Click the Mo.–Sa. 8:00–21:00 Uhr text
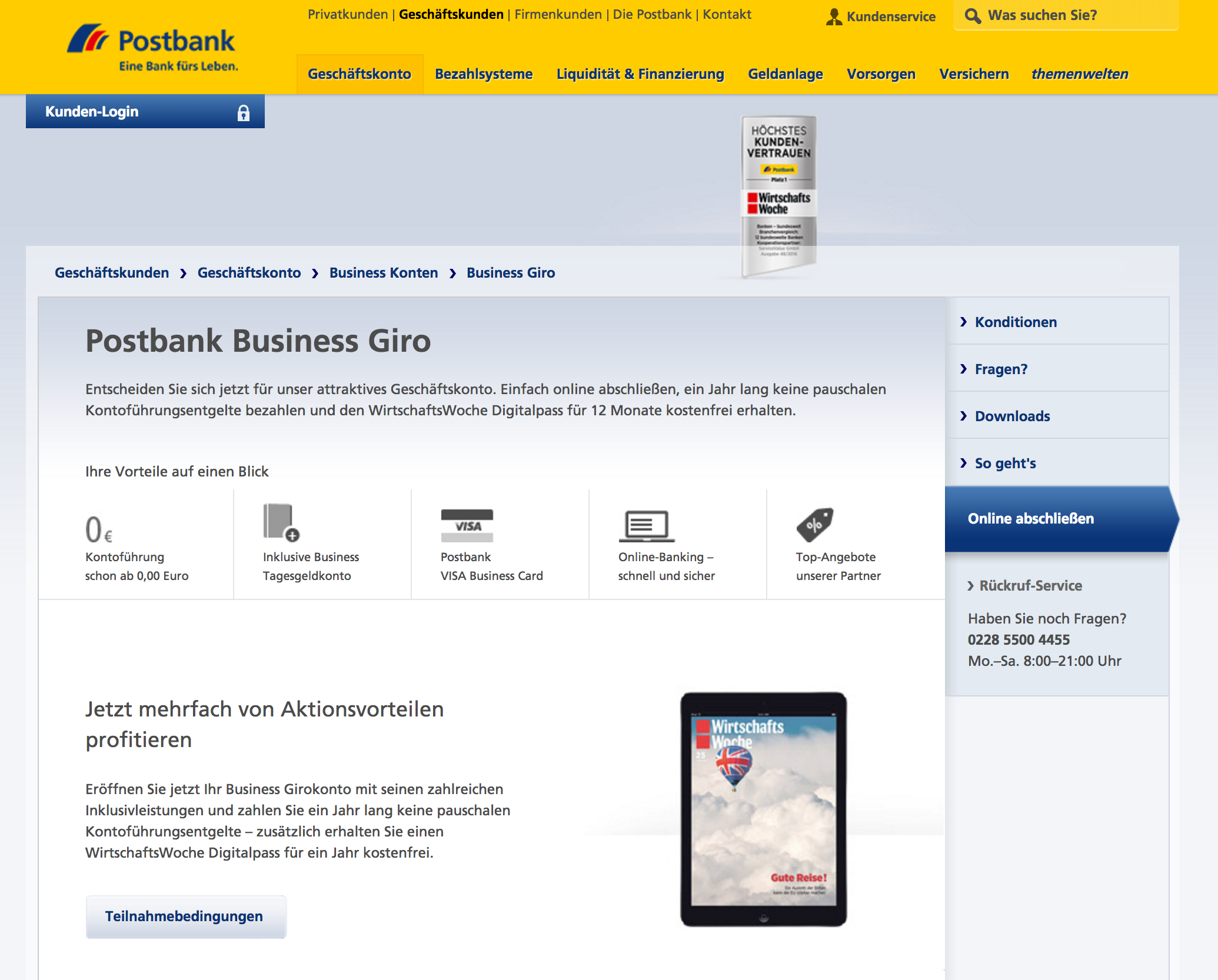Image resolution: width=1218 pixels, height=980 pixels. click(x=1044, y=661)
